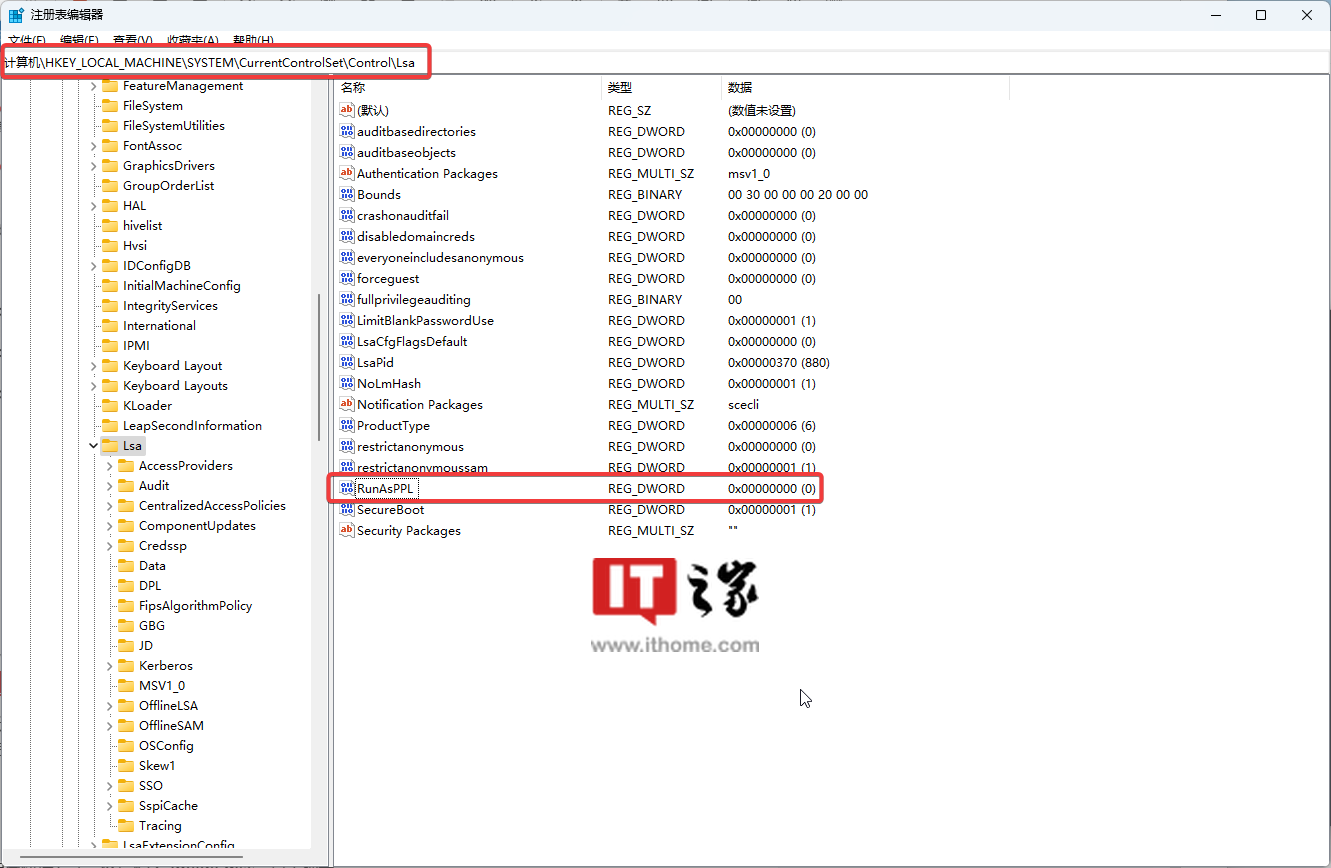
Task: Click the RunAsPPL DWORD value icon
Action: 348,489
